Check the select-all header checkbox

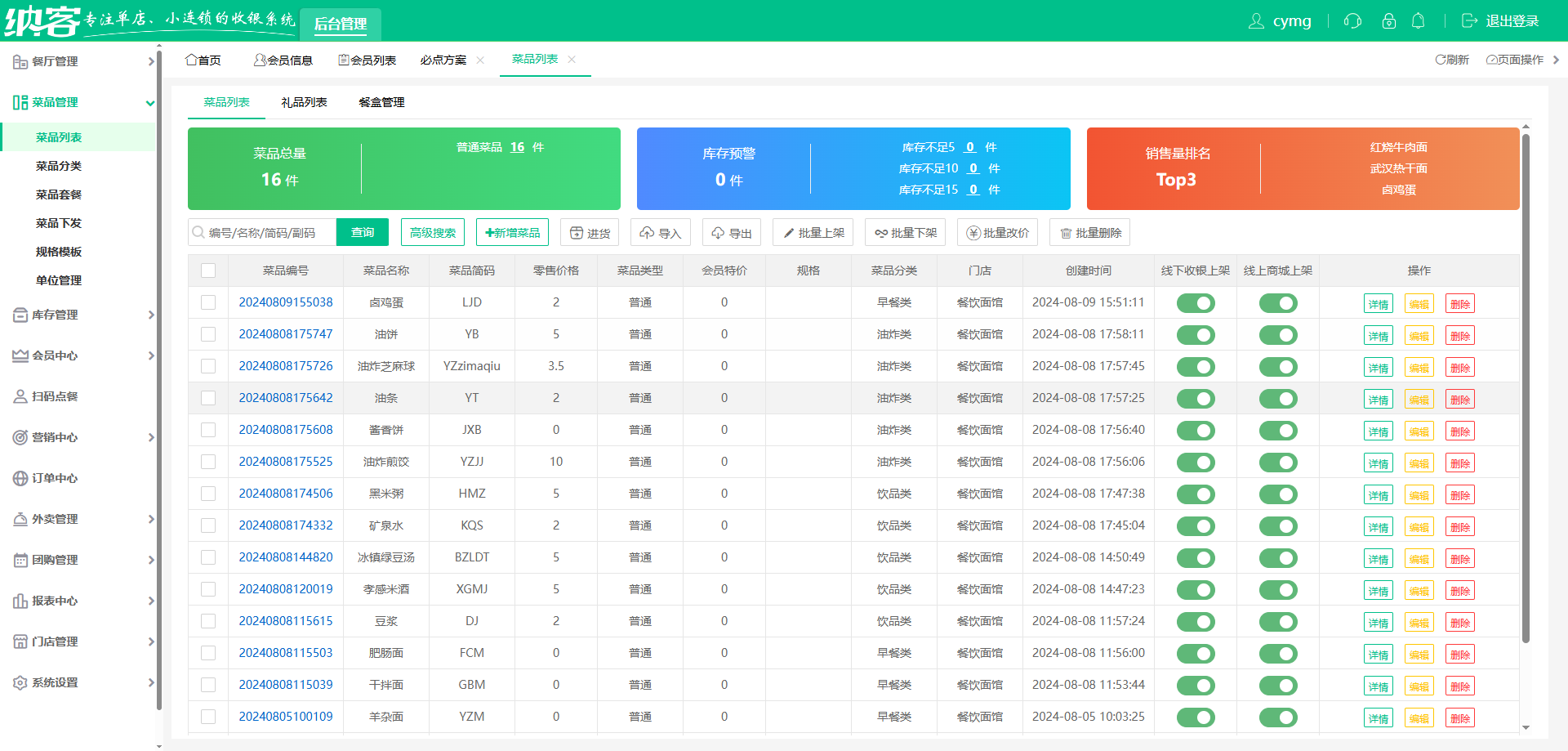208,270
